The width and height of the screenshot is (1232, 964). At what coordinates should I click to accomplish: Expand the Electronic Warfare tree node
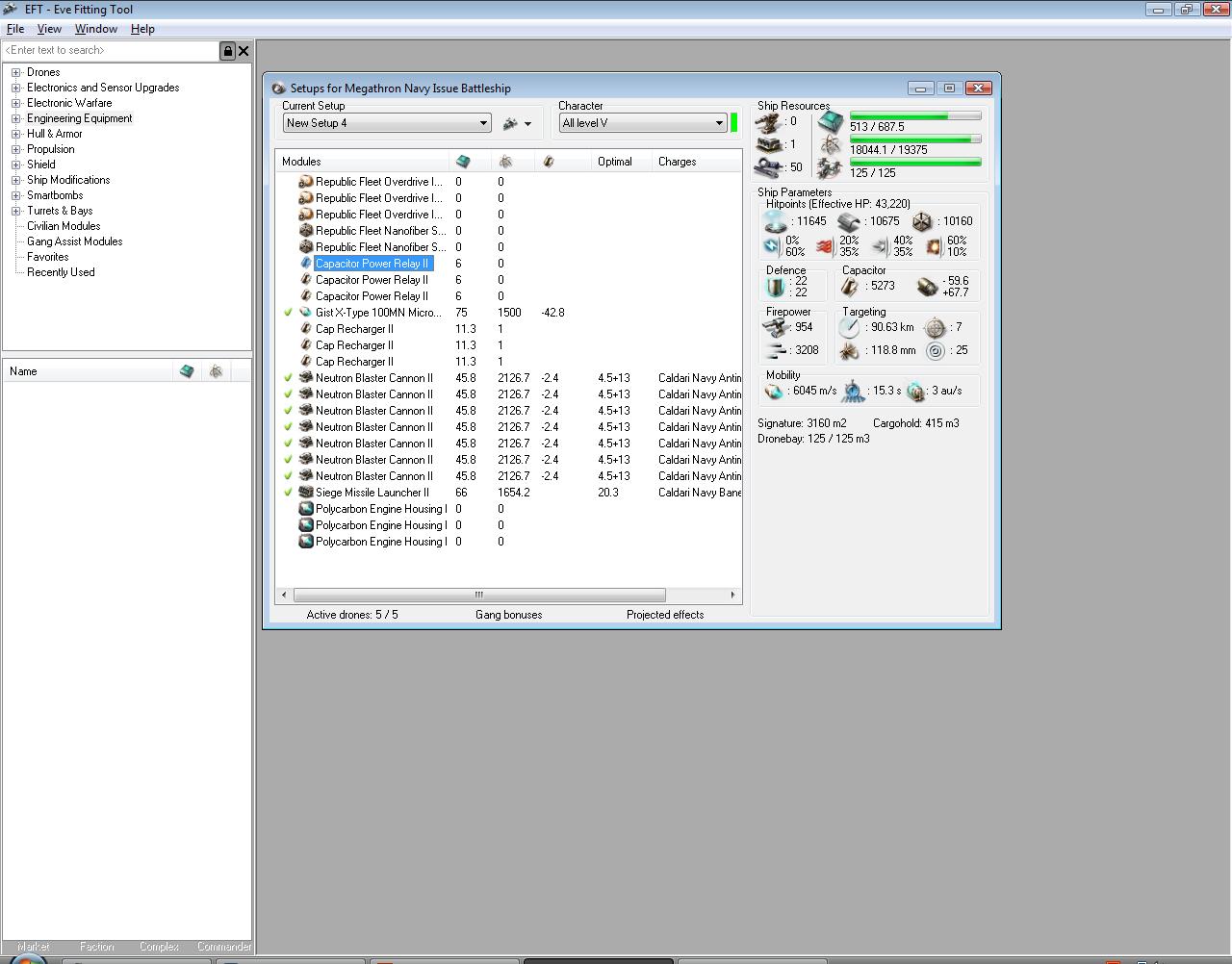15,103
